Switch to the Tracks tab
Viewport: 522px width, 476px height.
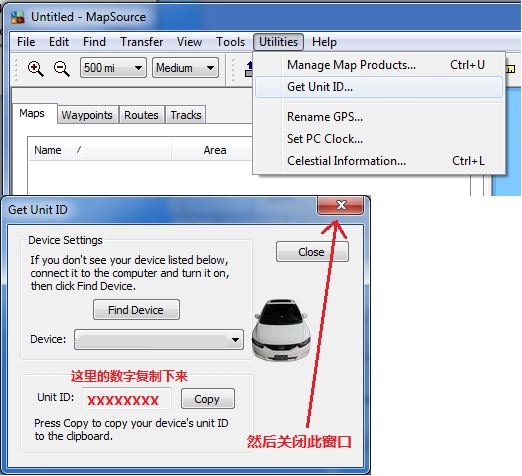point(186,115)
